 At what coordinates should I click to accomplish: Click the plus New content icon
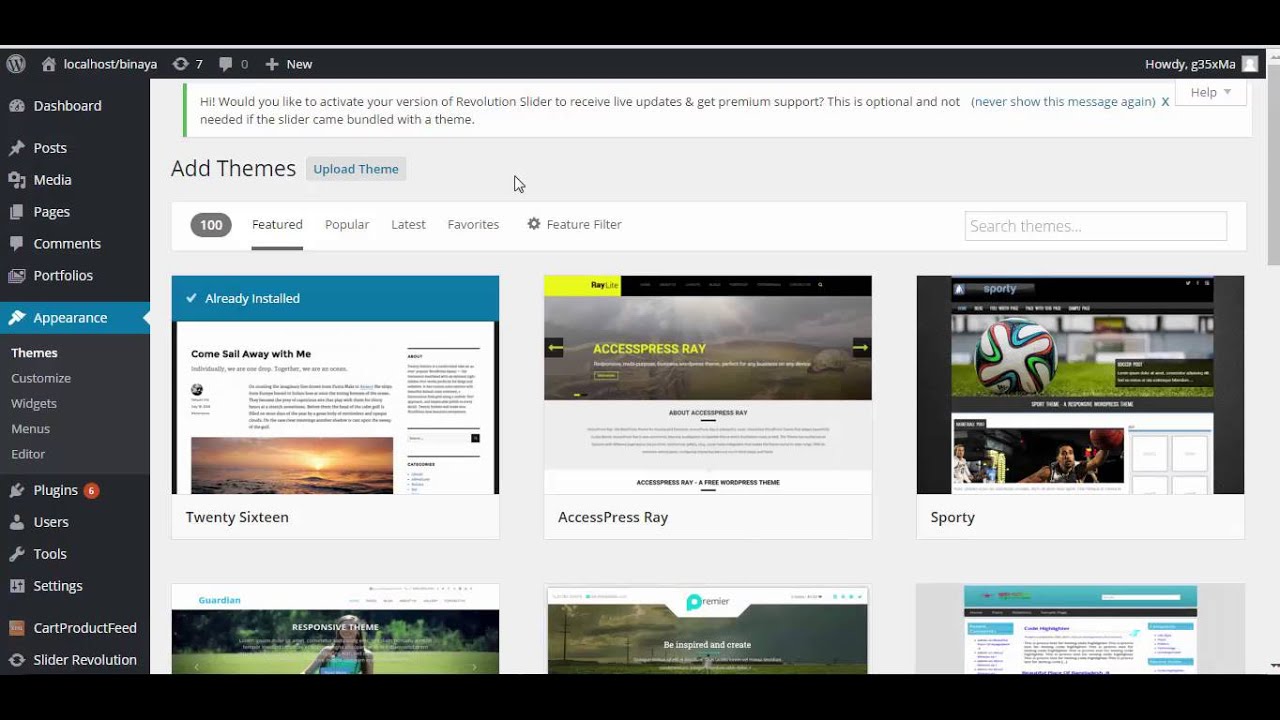(x=271, y=64)
